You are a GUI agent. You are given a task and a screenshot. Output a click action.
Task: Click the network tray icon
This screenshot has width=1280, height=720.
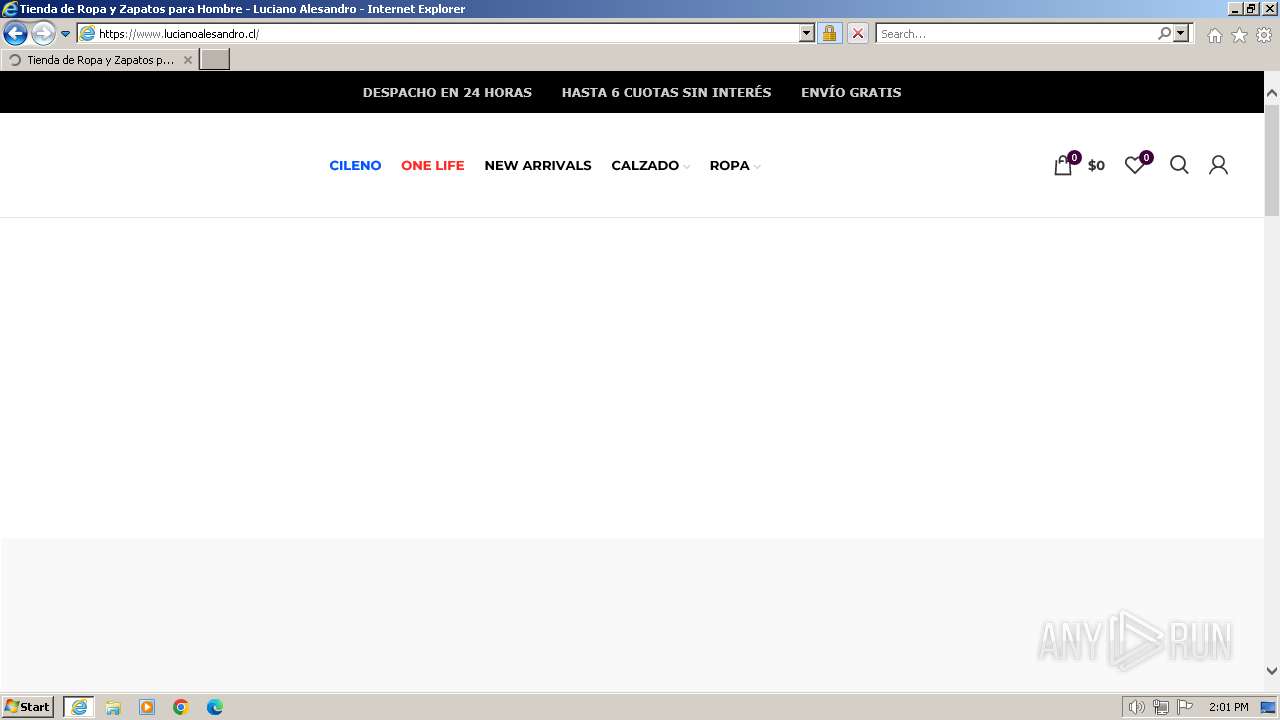pyautogui.click(x=1161, y=707)
